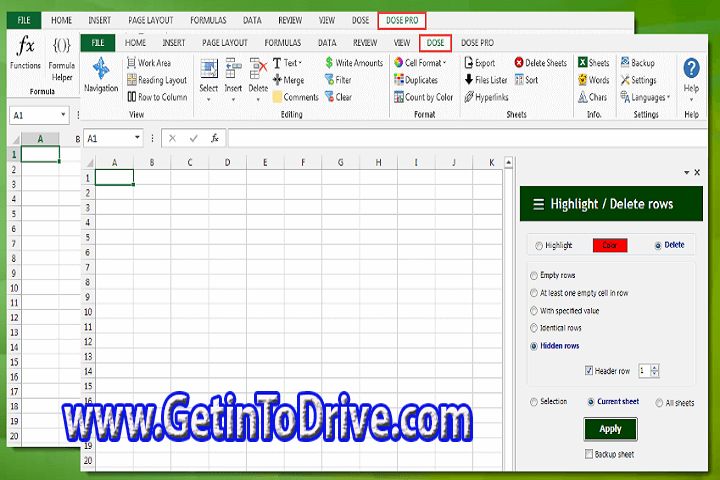This screenshot has height=480, width=720.
Task: Open PAGE LAYOUT tab in back window
Action: (151, 20)
